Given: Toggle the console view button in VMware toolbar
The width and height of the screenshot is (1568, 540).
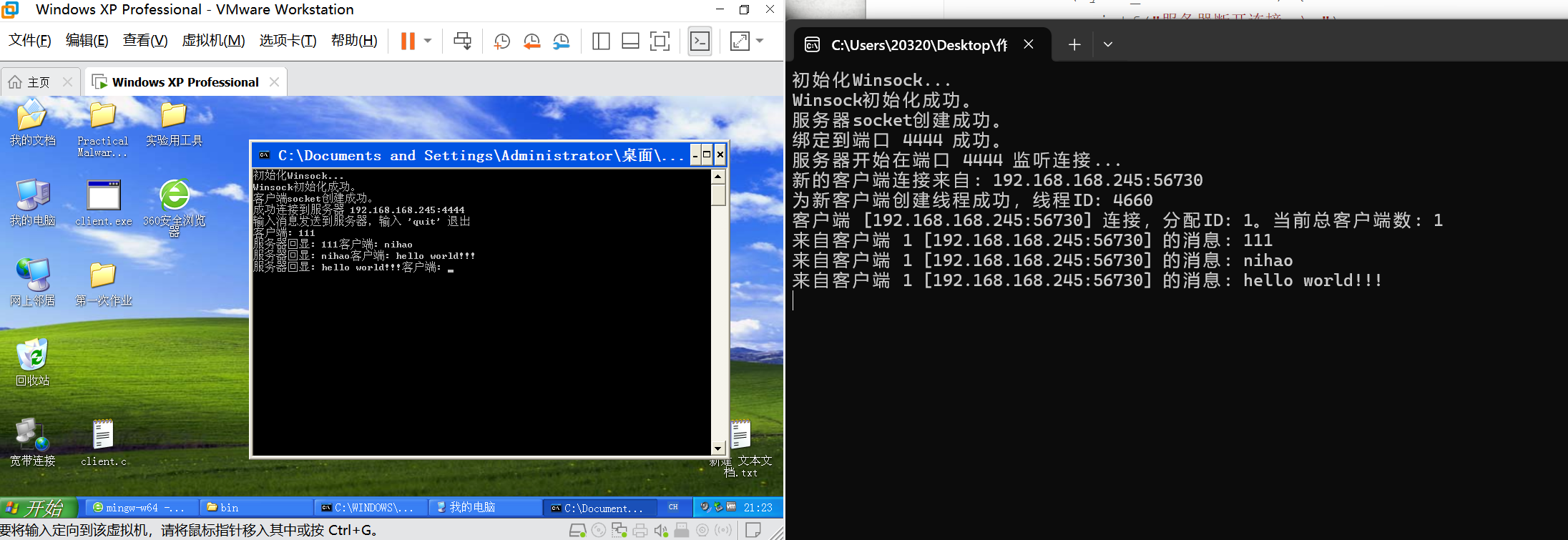Looking at the screenshot, I should click(700, 41).
